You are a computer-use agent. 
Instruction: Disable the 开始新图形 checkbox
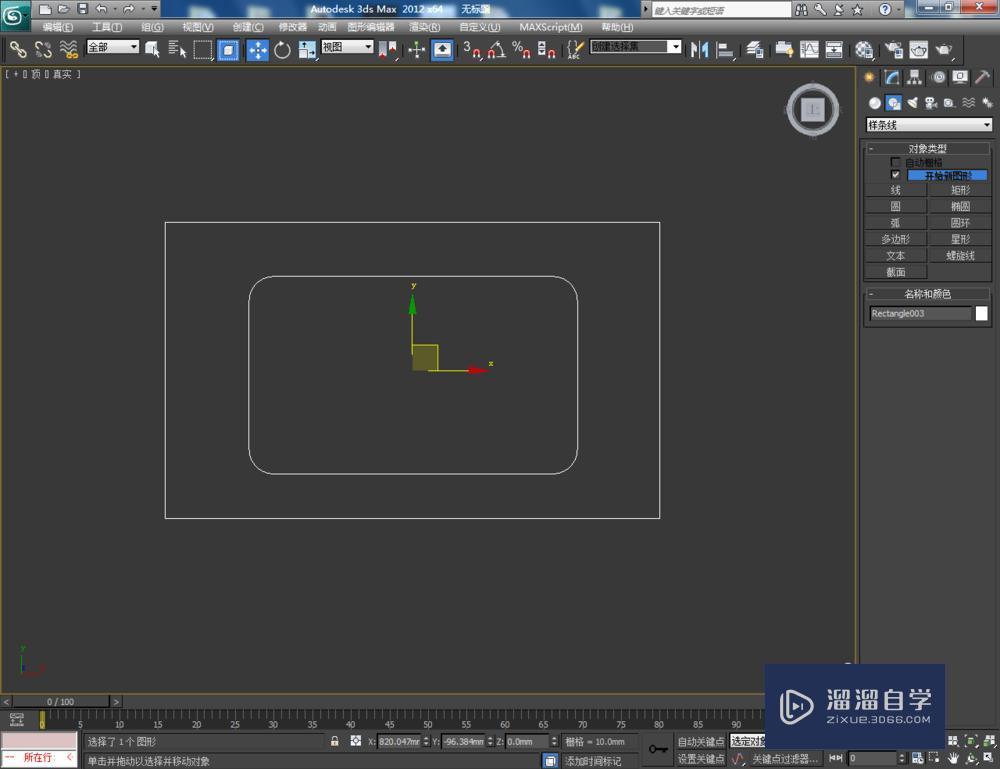(x=896, y=174)
